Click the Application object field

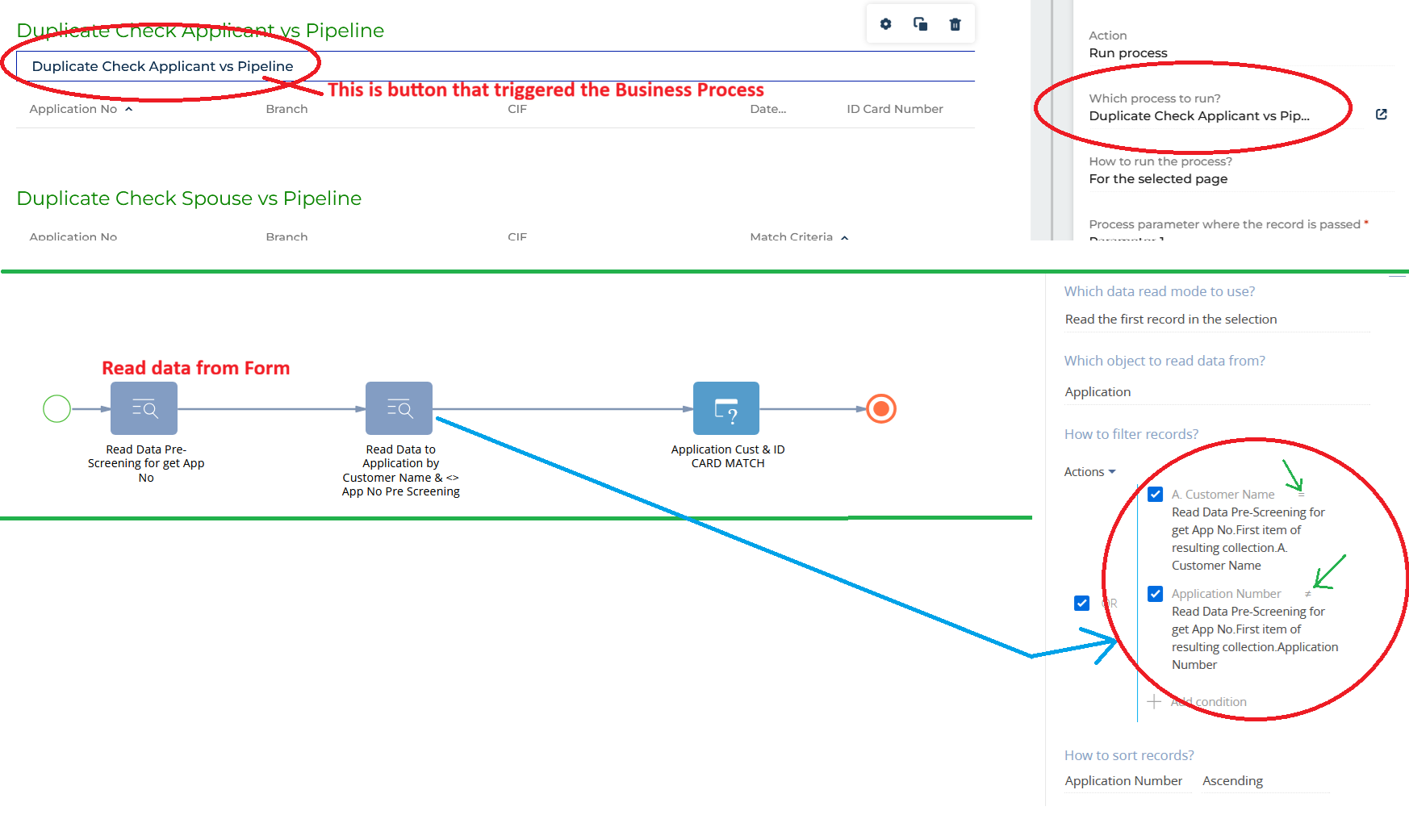click(1217, 392)
